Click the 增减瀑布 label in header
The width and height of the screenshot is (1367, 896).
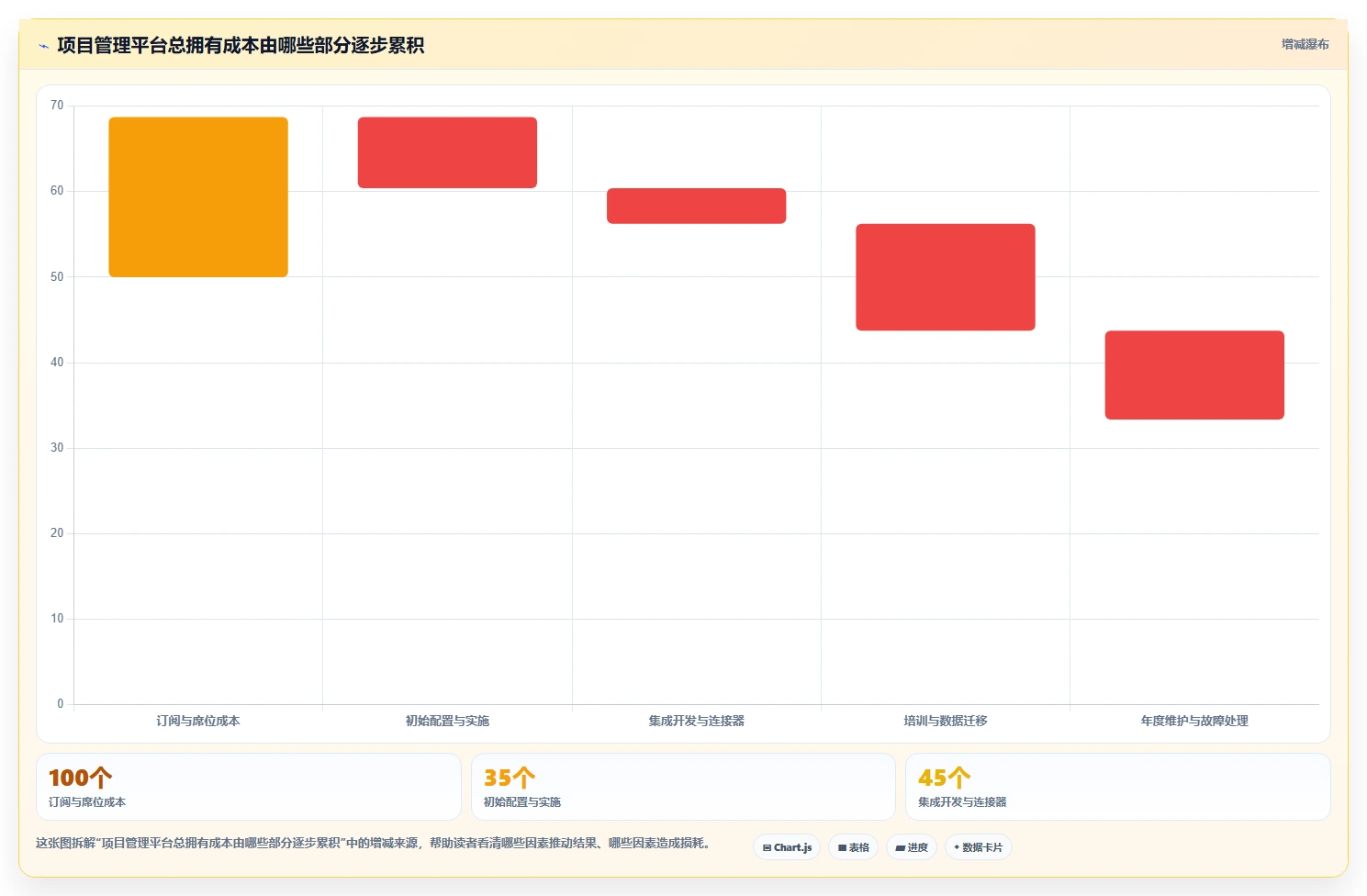1305,44
